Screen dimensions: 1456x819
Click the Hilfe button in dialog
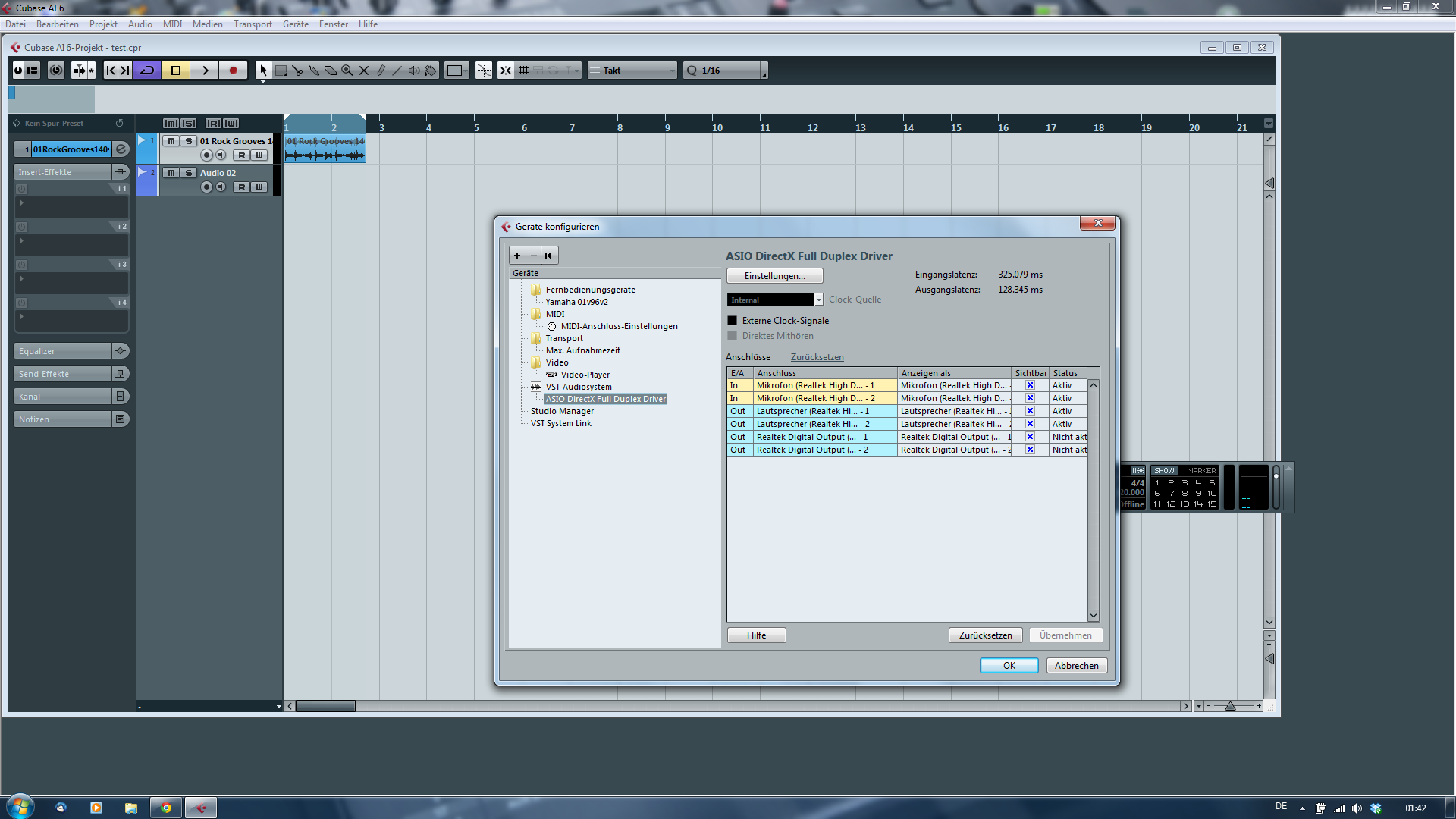(756, 635)
